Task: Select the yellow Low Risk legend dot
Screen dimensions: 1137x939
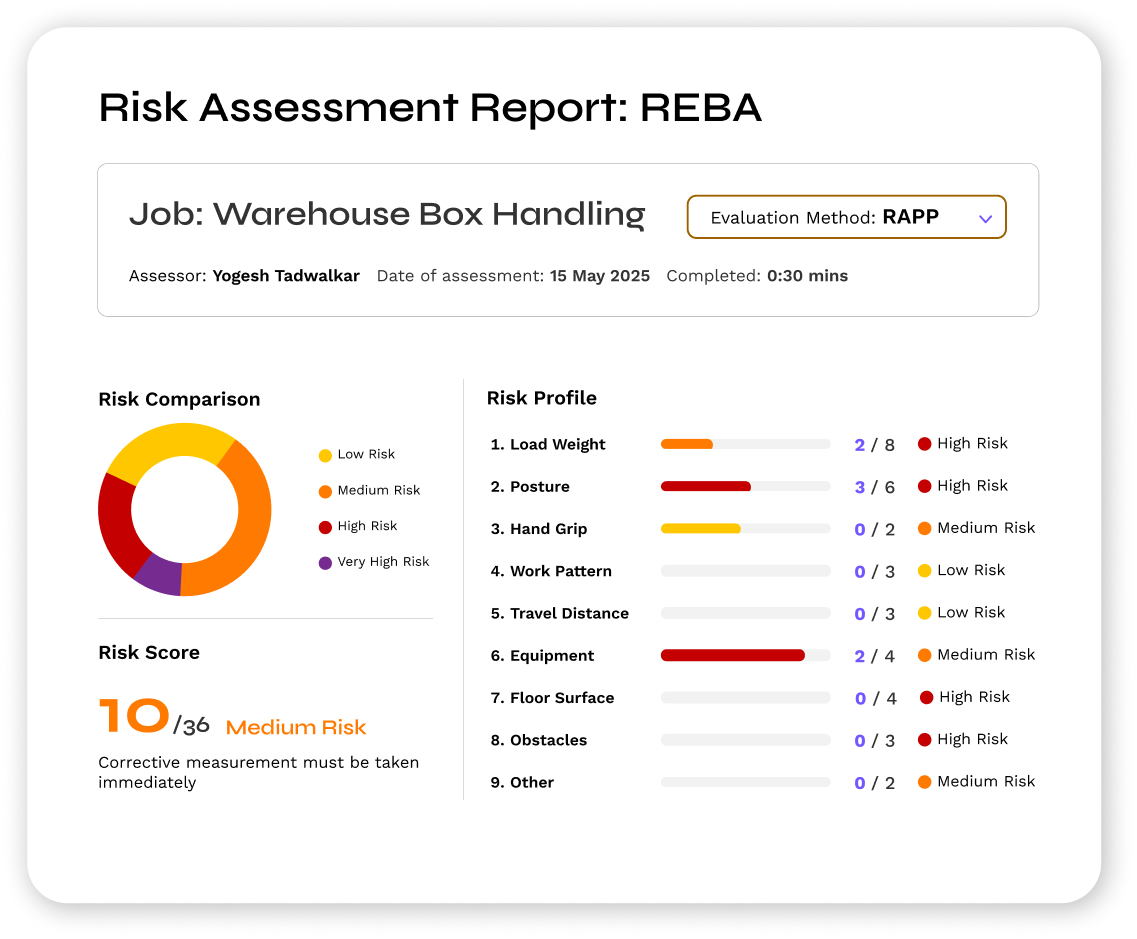Action: tap(325, 455)
